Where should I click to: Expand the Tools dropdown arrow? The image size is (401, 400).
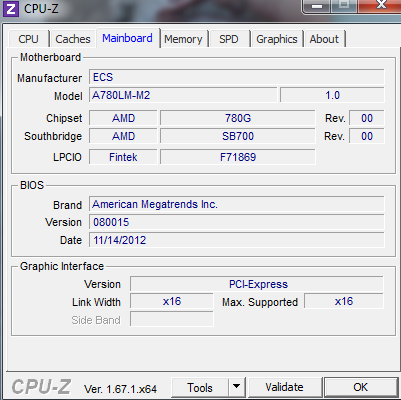click(x=237, y=387)
